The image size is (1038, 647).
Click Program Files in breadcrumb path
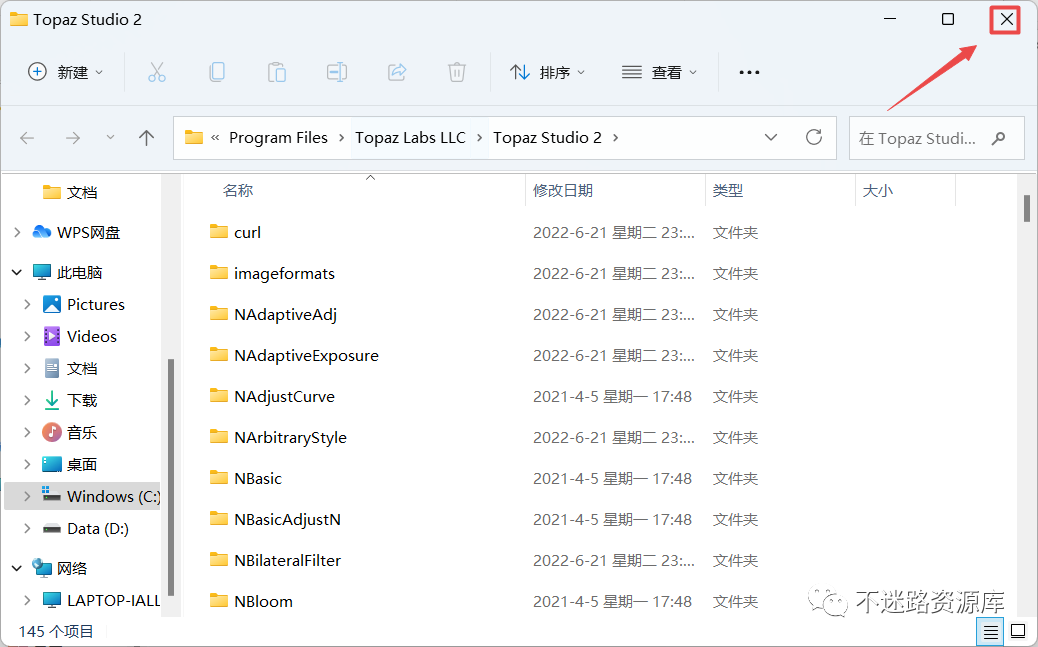point(278,138)
